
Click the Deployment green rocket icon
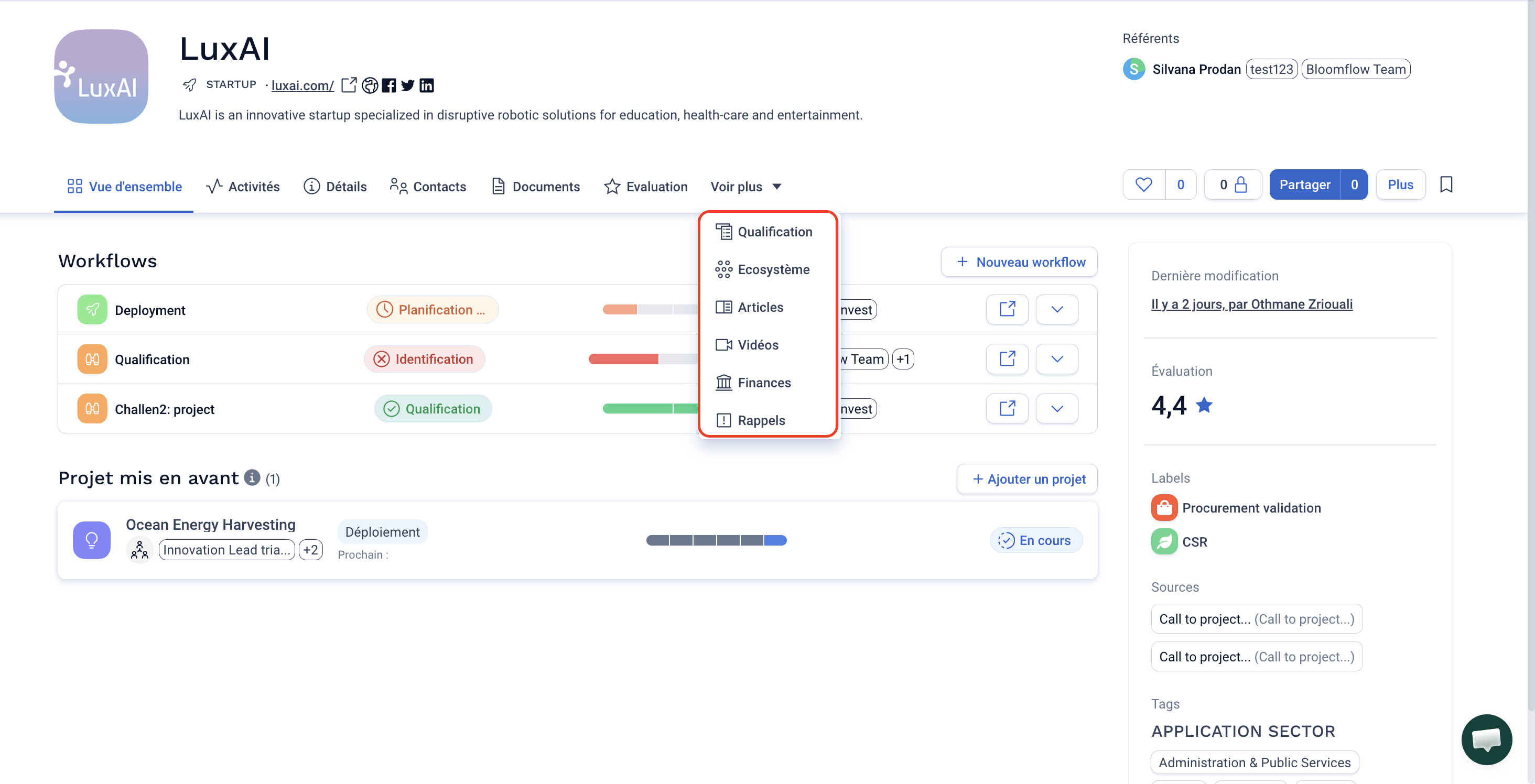click(92, 309)
